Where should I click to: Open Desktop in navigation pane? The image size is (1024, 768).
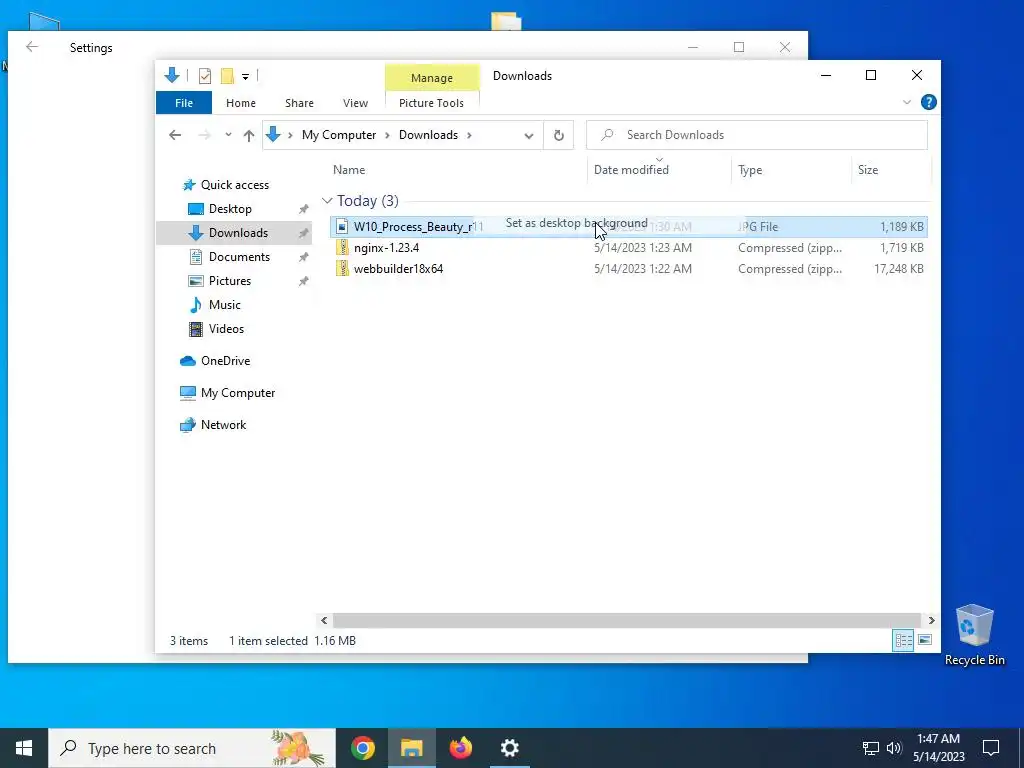(x=230, y=209)
